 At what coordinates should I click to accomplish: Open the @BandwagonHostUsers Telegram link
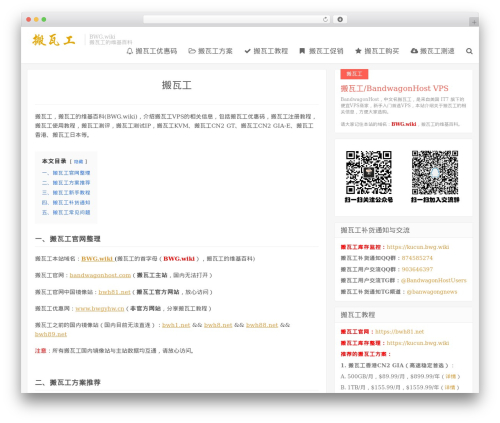tap(434, 280)
